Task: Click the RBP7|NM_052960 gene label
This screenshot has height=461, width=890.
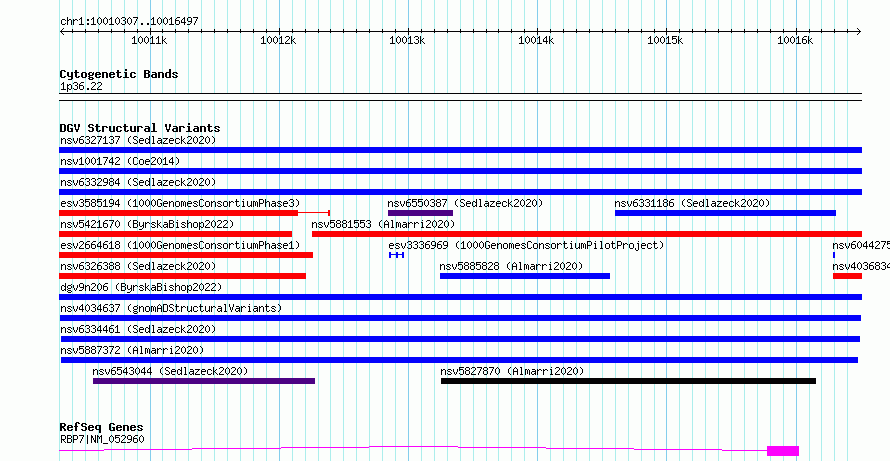Action: pyautogui.click(x=102, y=439)
